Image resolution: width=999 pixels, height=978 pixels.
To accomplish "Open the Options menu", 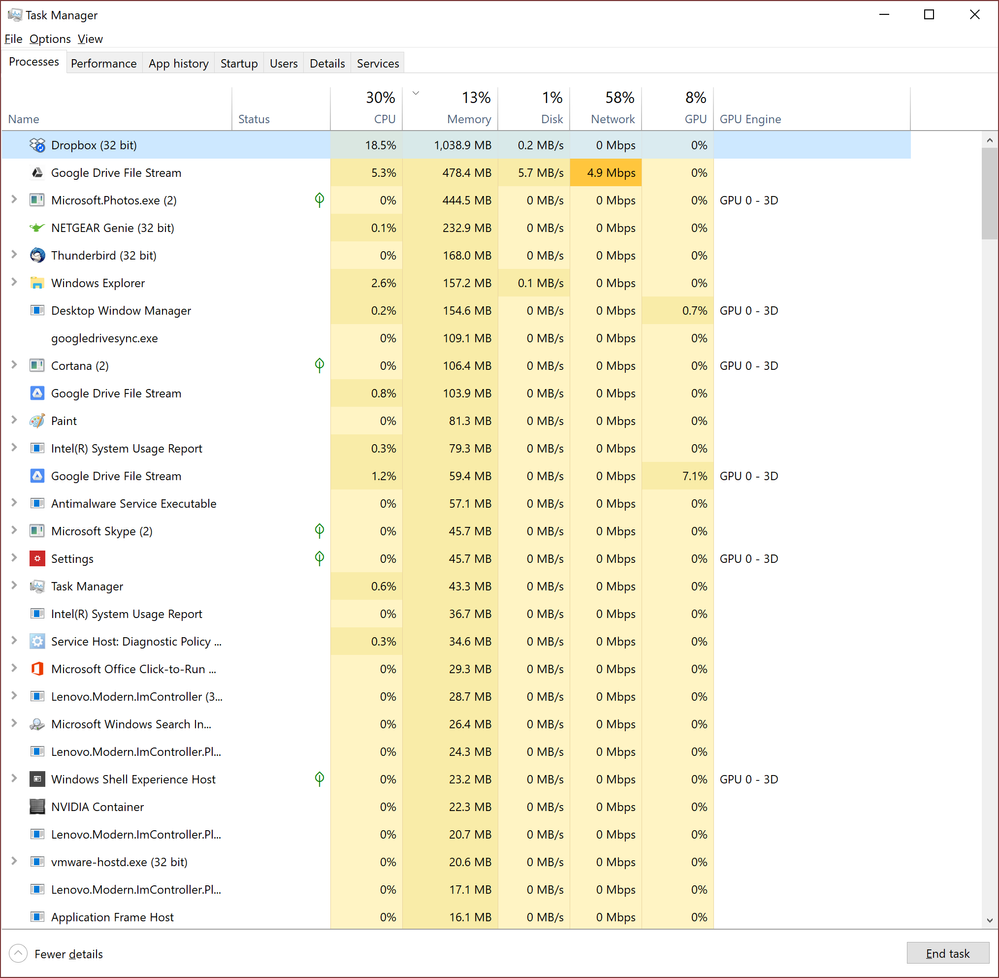I will [x=50, y=39].
